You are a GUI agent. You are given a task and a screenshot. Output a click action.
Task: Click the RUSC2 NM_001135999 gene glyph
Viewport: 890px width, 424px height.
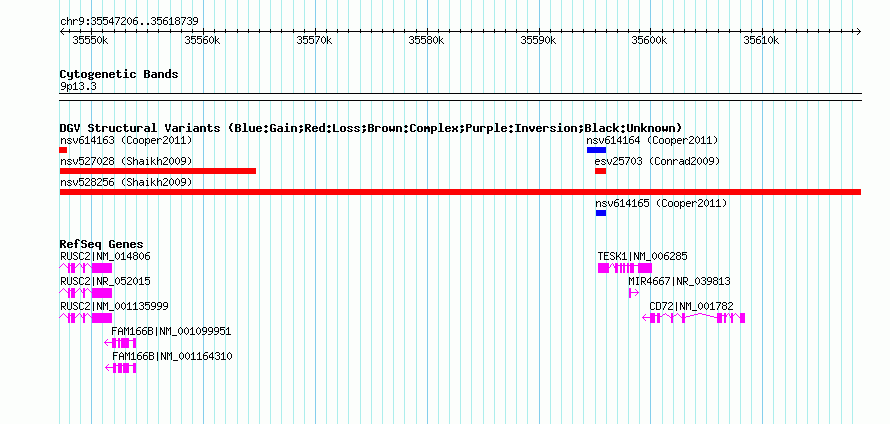pyautogui.click(x=86, y=318)
